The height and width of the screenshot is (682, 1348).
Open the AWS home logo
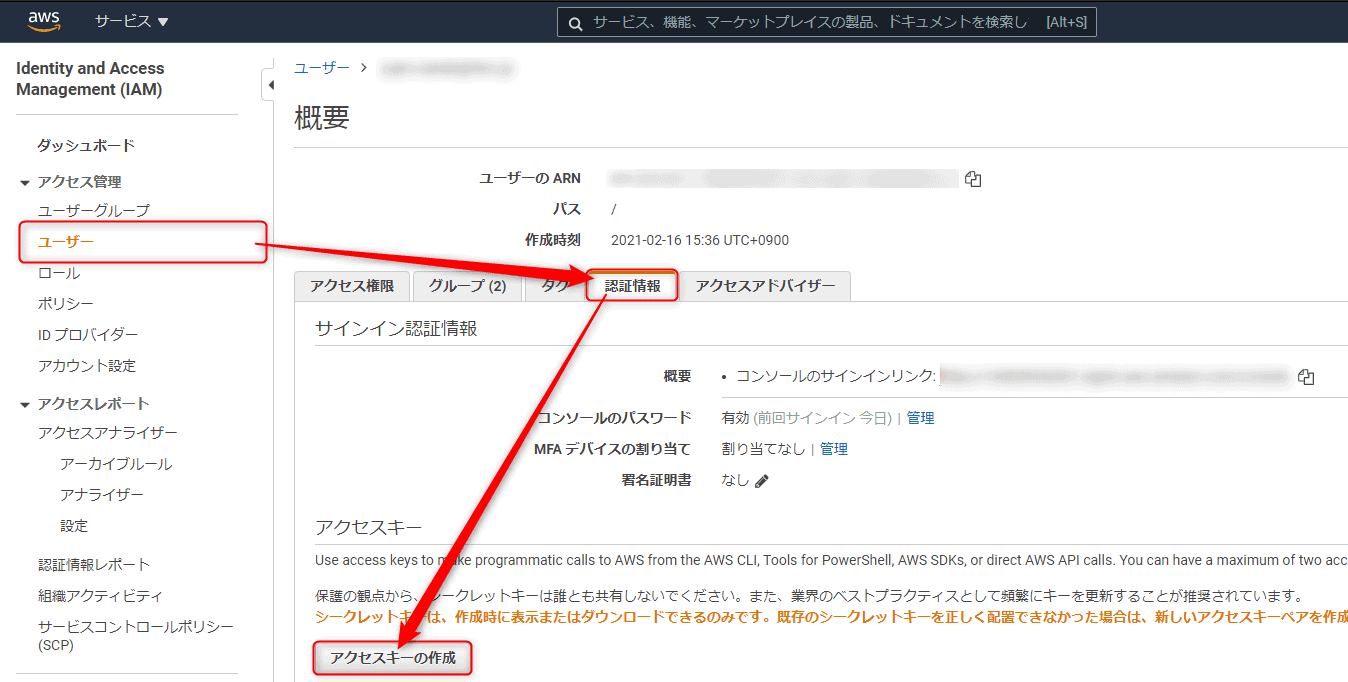click(44, 21)
